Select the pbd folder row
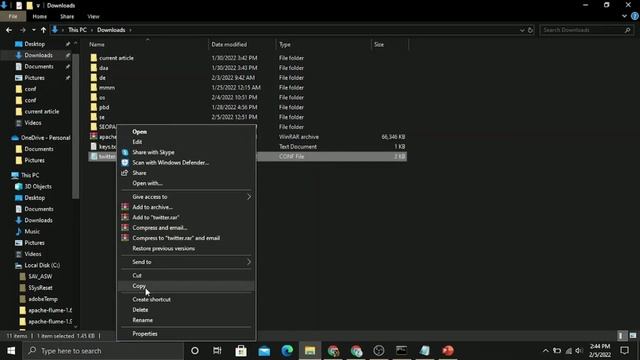Viewport: 640px width, 360px height. coord(247,107)
